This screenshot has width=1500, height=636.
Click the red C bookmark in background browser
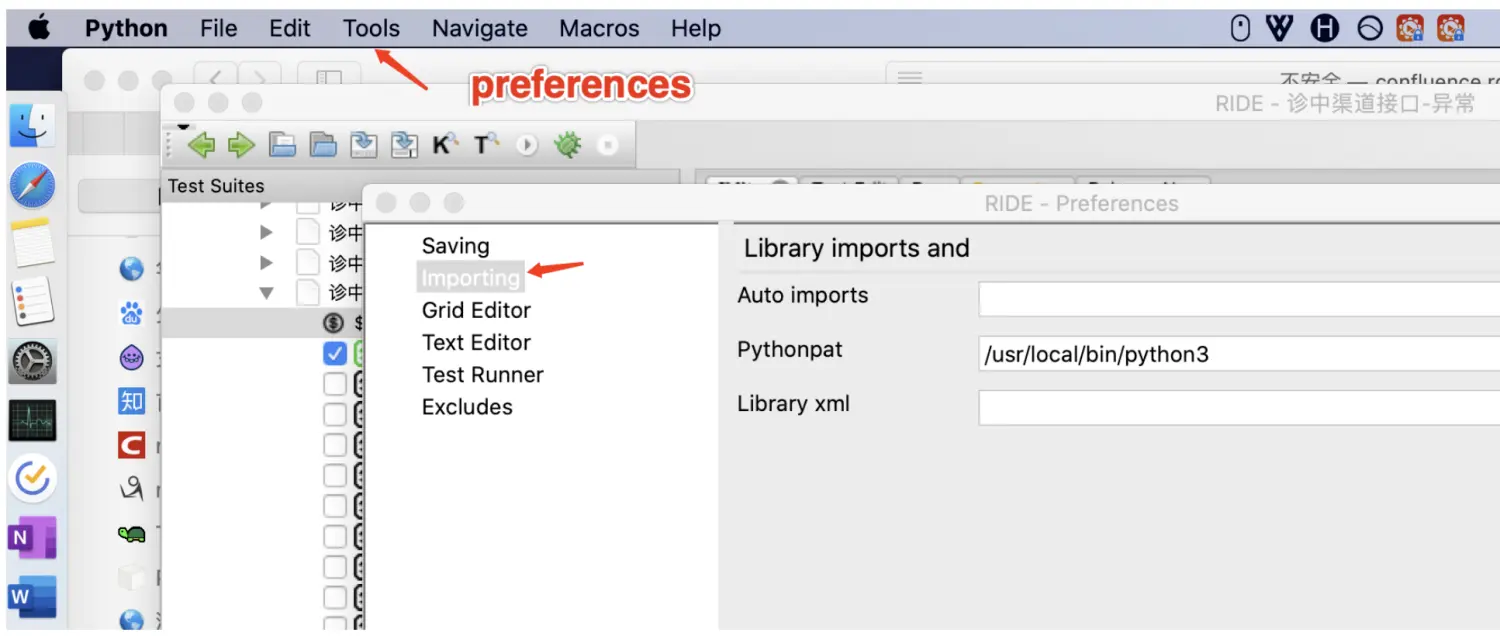tap(132, 445)
